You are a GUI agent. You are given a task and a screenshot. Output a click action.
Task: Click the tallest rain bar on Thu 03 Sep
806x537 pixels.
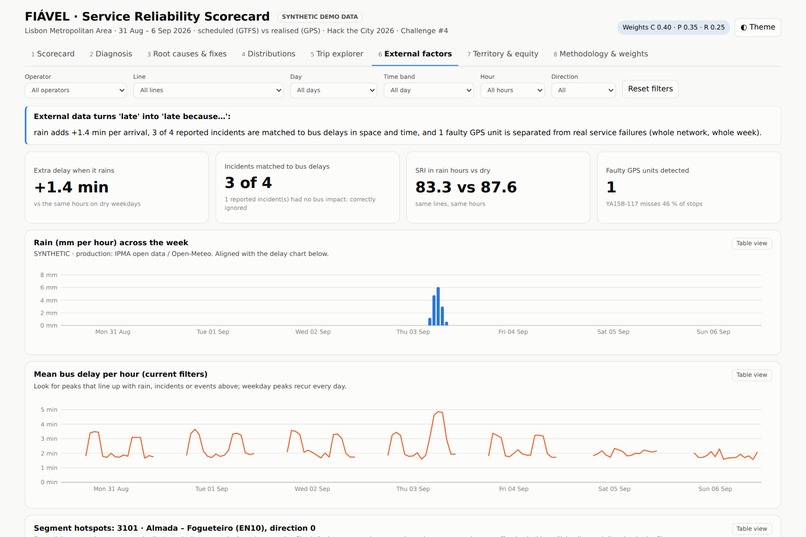pyautogui.click(x=438, y=306)
